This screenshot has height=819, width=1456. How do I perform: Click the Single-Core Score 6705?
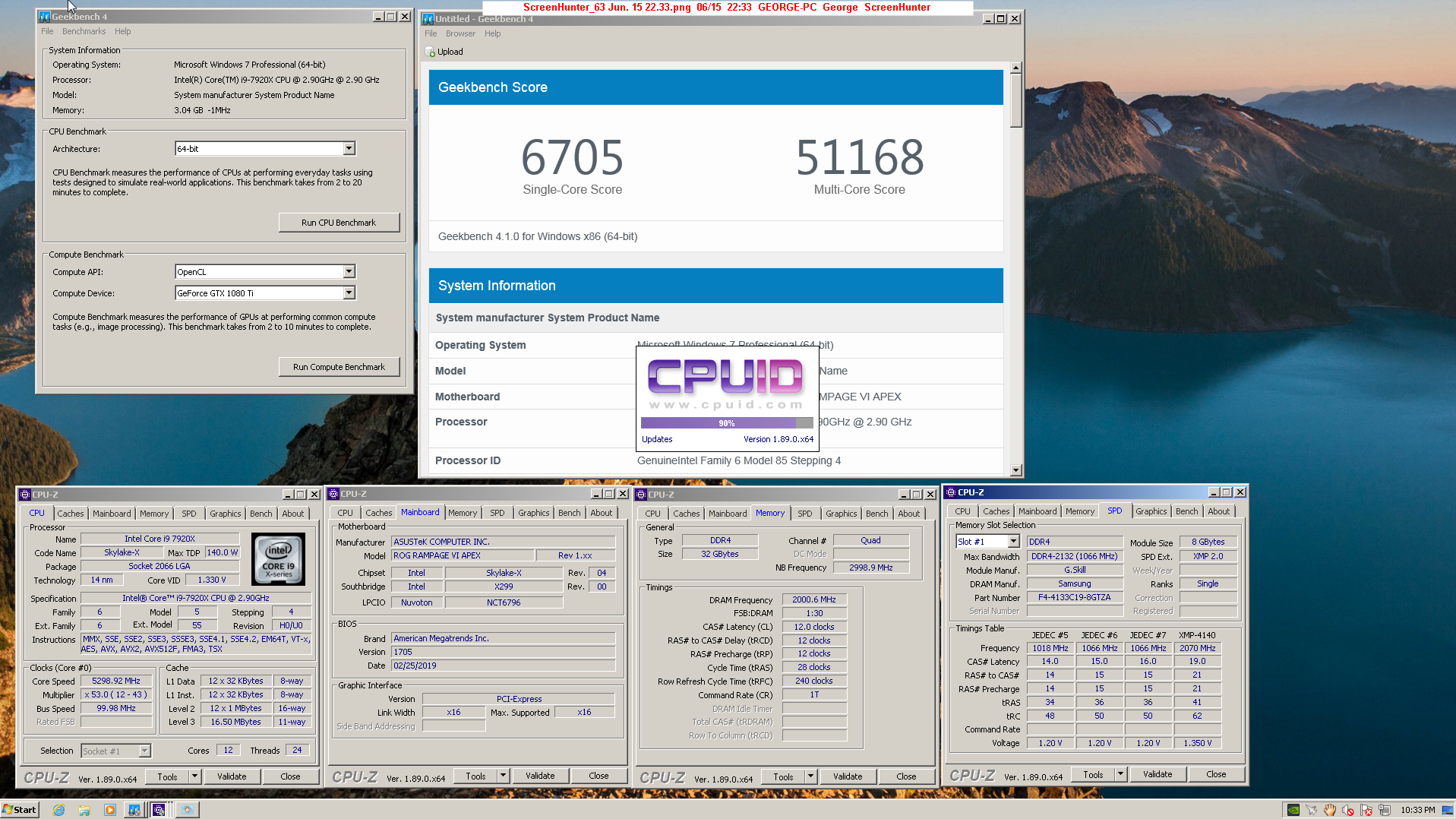pos(572,157)
